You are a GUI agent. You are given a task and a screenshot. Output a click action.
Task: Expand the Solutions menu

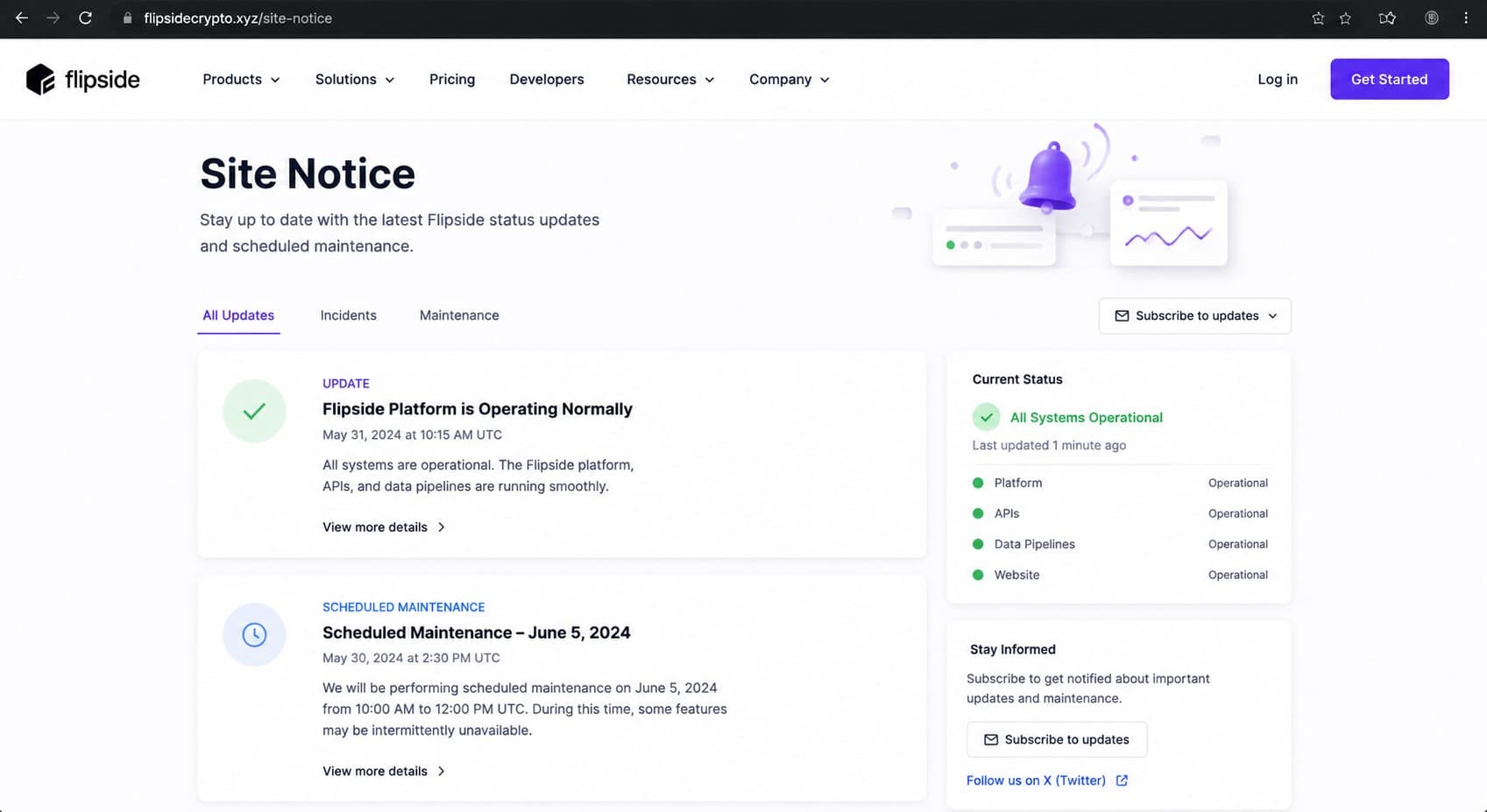click(x=355, y=79)
